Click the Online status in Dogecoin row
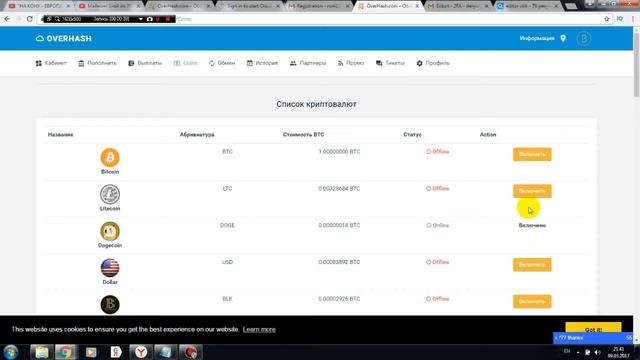This screenshot has height=360, width=640. tap(438, 225)
